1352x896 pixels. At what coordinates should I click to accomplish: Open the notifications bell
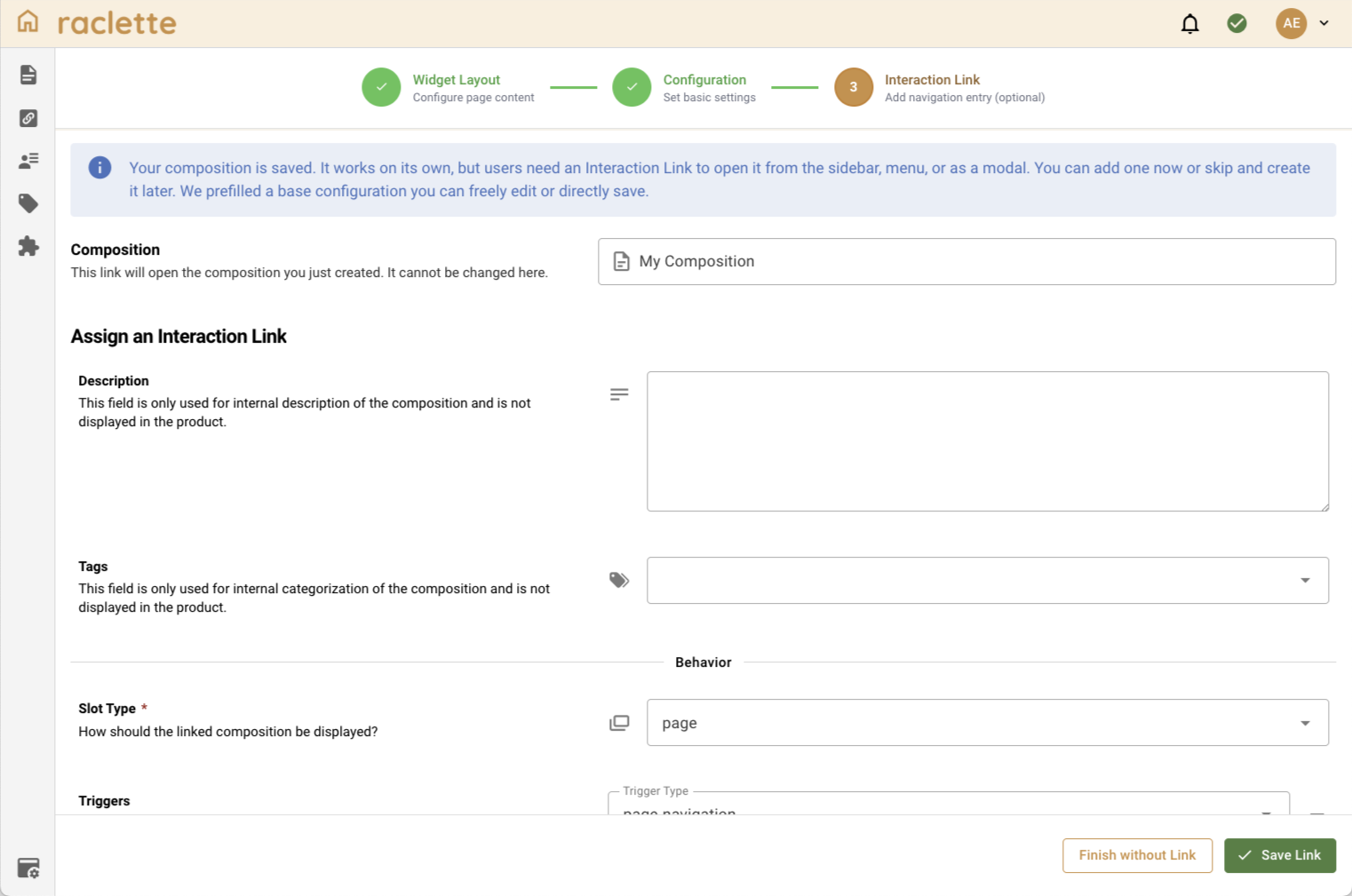click(x=1190, y=23)
